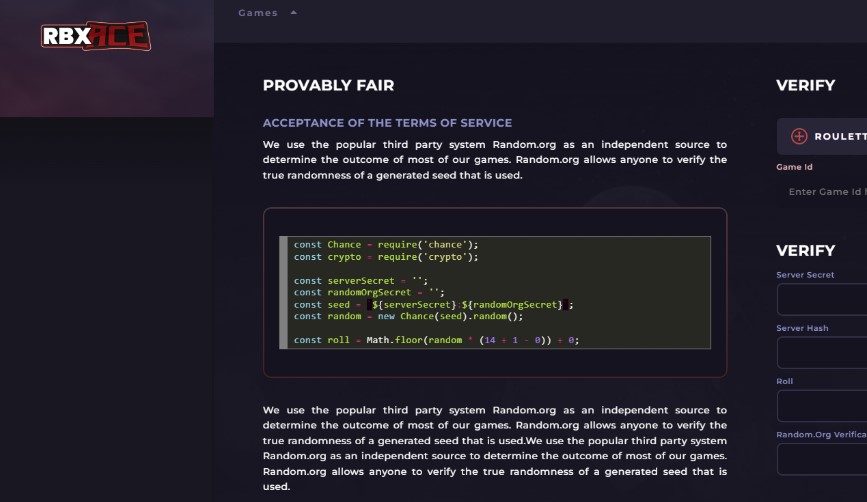This screenshot has width=867, height=502.
Task: Click the Game Id label
Action: (795, 166)
